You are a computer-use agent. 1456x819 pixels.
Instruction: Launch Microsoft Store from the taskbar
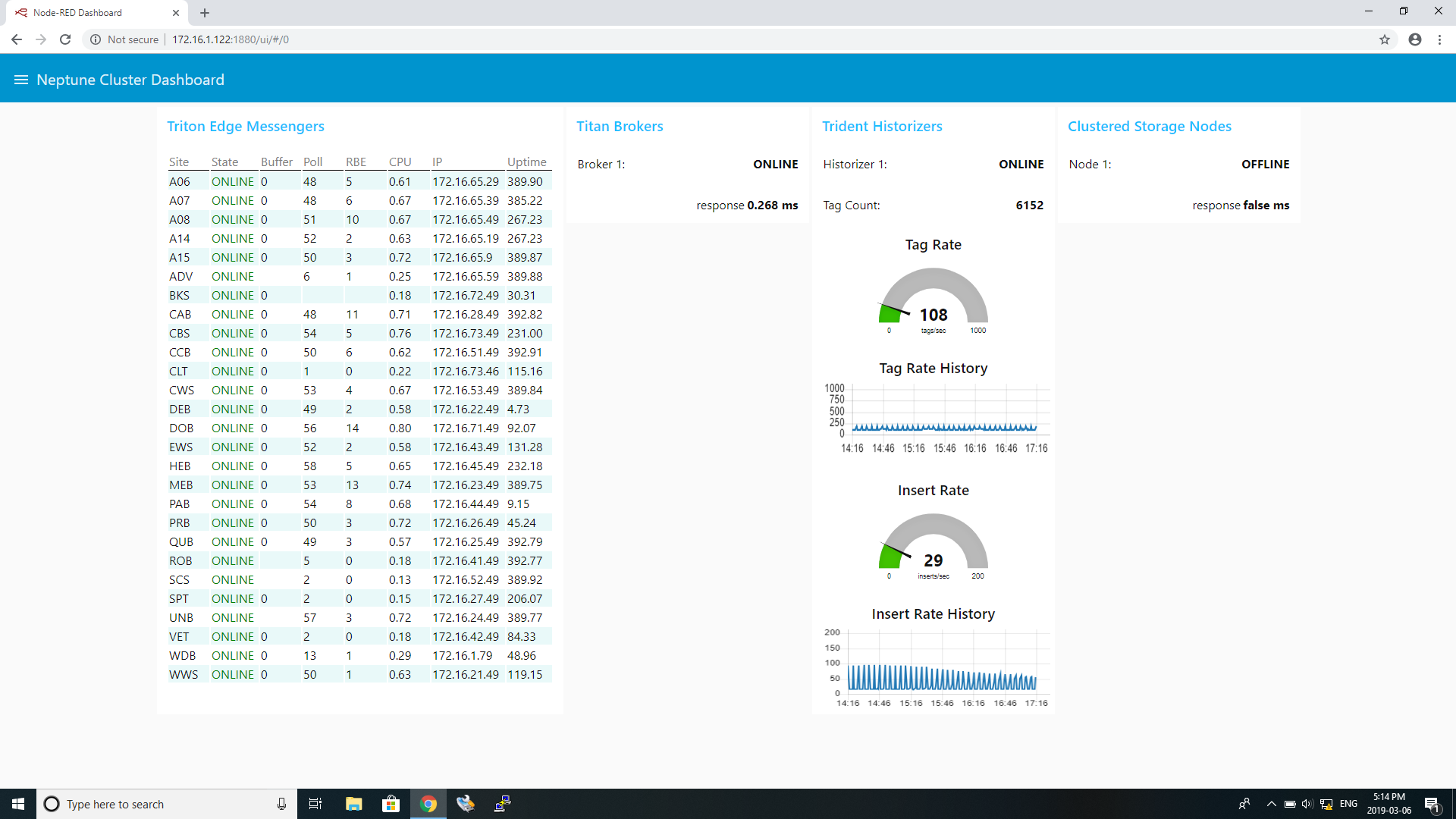coord(391,804)
